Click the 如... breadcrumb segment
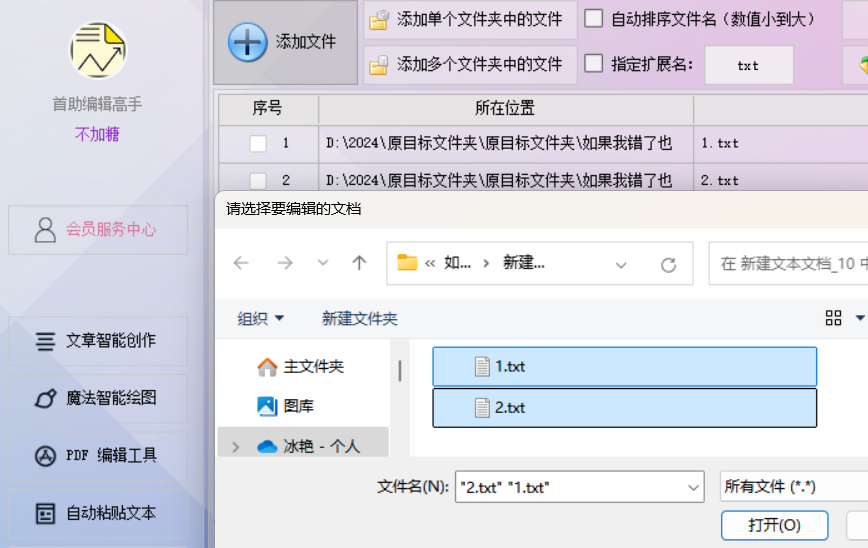868x548 pixels. 457,263
